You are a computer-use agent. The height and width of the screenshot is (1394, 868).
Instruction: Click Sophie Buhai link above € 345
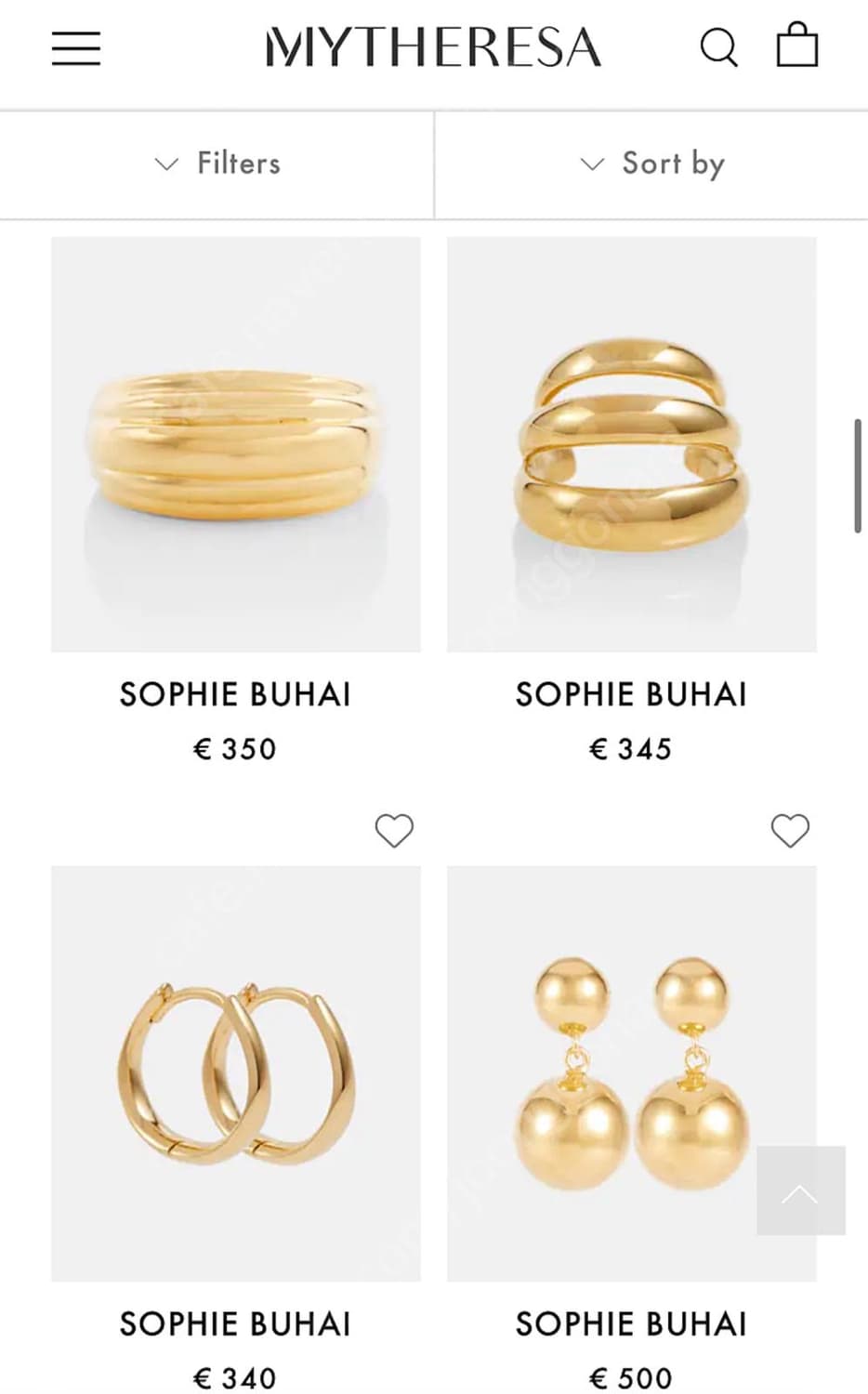pyautogui.click(x=632, y=695)
